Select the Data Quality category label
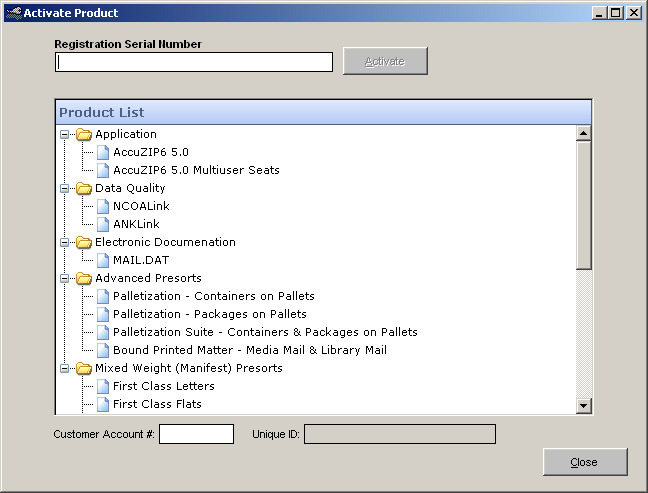This screenshot has height=493, width=648. click(x=130, y=188)
